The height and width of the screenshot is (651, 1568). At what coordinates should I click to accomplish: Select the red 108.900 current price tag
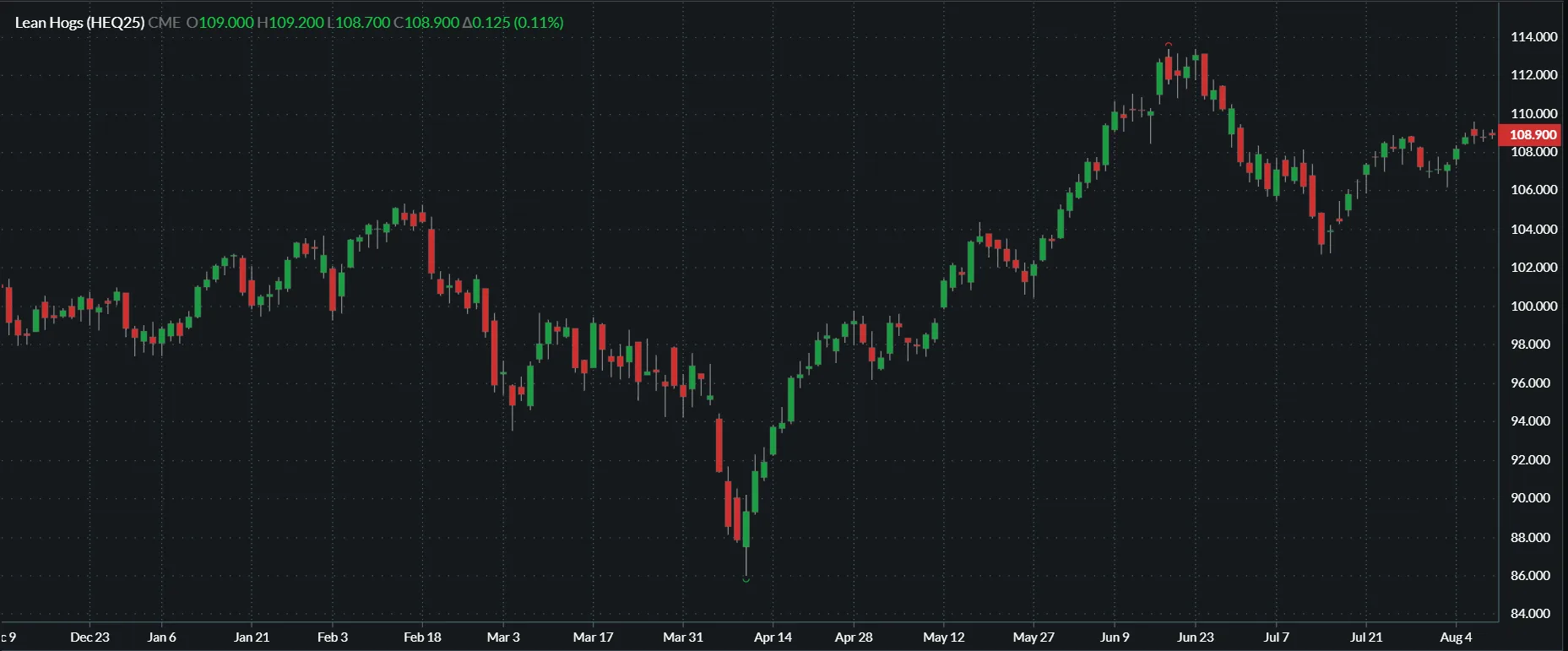1532,135
